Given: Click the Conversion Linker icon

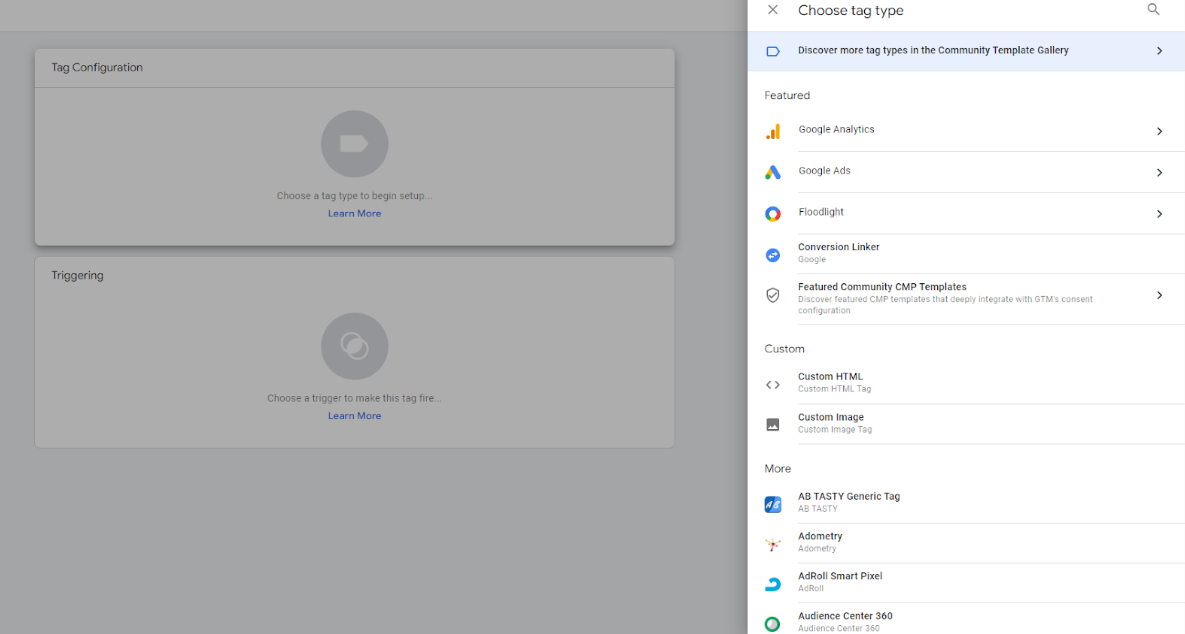Looking at the screenshot, I should pyautogui.click(x=772, y=255).
